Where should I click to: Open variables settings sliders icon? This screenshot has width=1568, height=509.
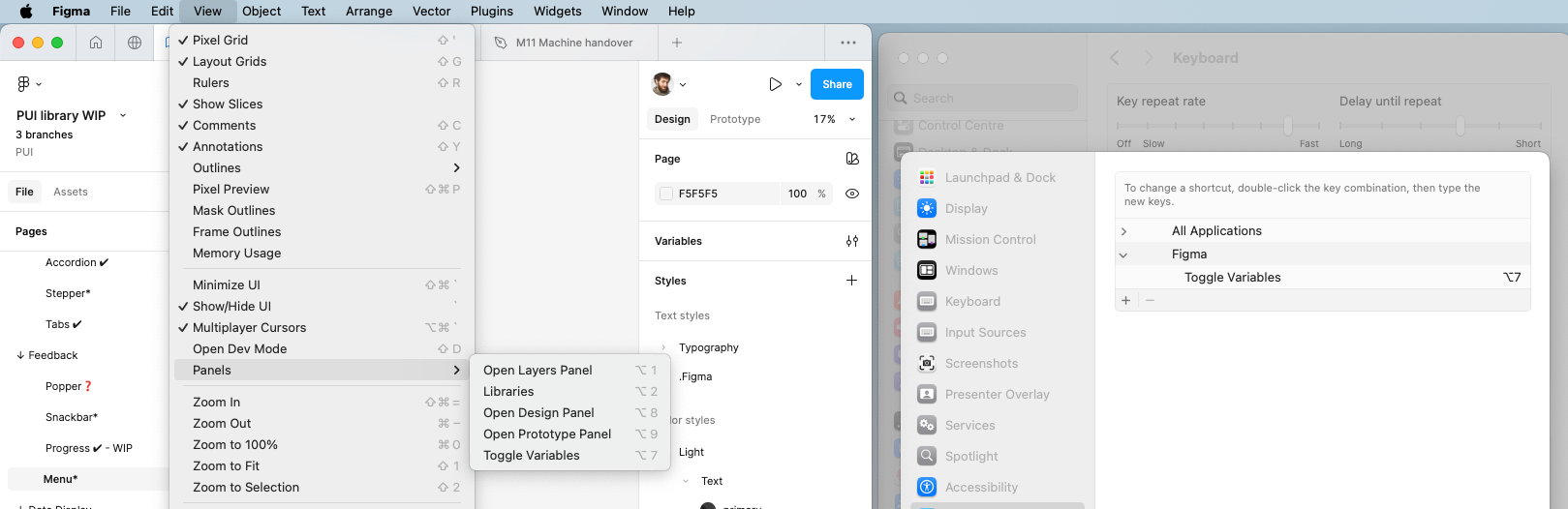[852, 241]
